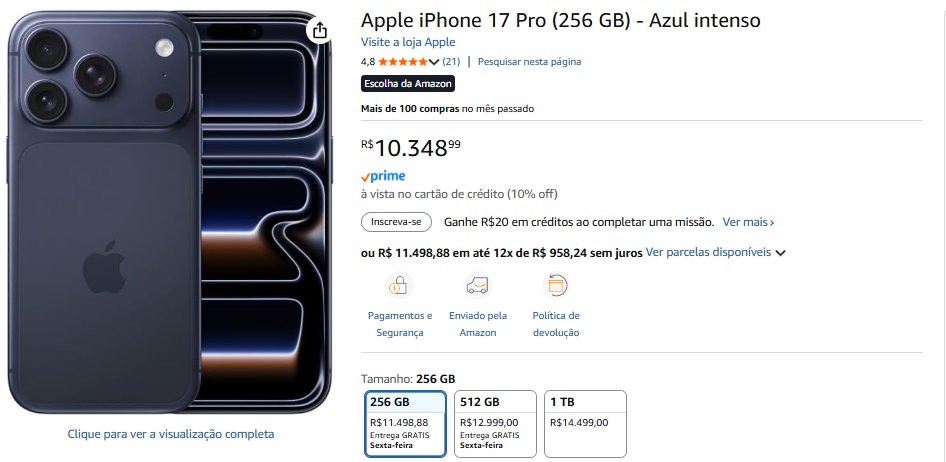Choose the 1 TB size option
The height and width of the screenshot is (462, 946).
tap(584, 423)
